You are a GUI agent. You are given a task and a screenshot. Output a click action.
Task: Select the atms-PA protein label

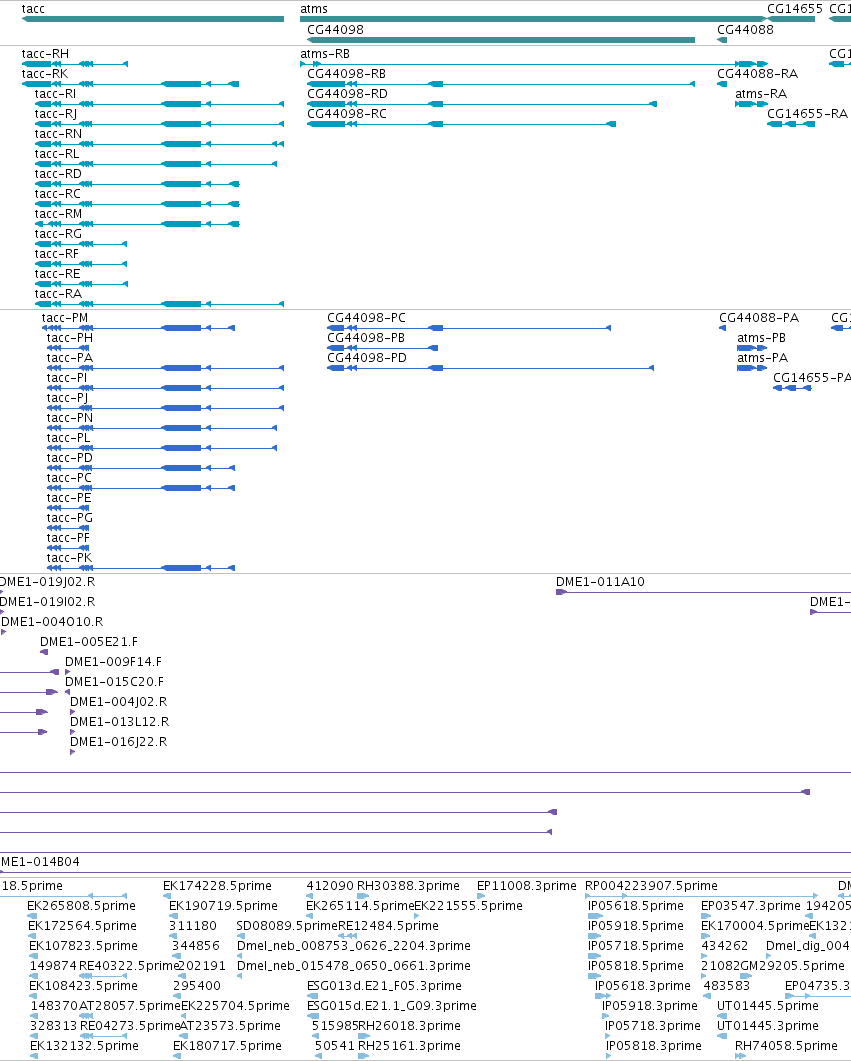click(762, 358)
